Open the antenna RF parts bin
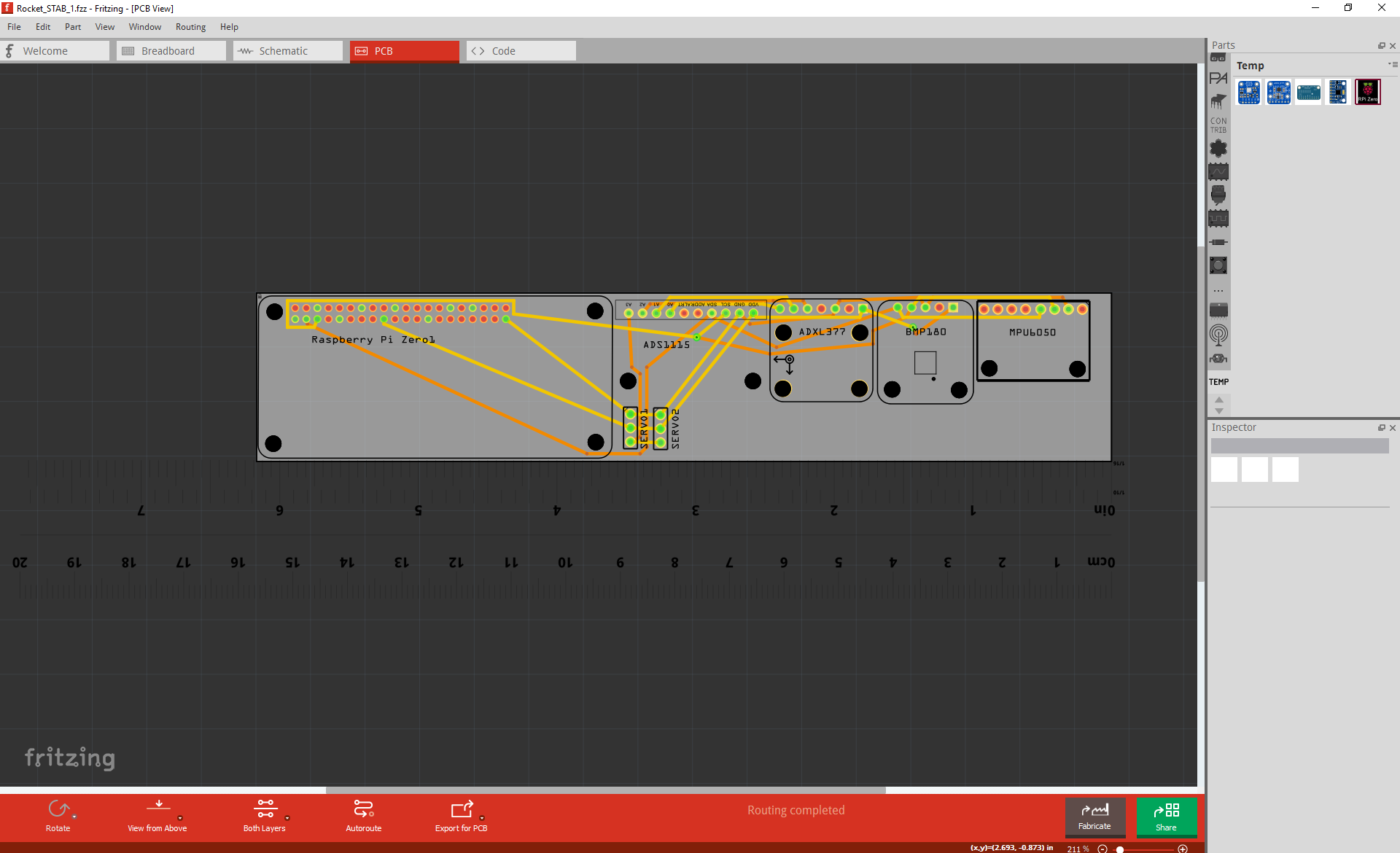 [1218, 335]
